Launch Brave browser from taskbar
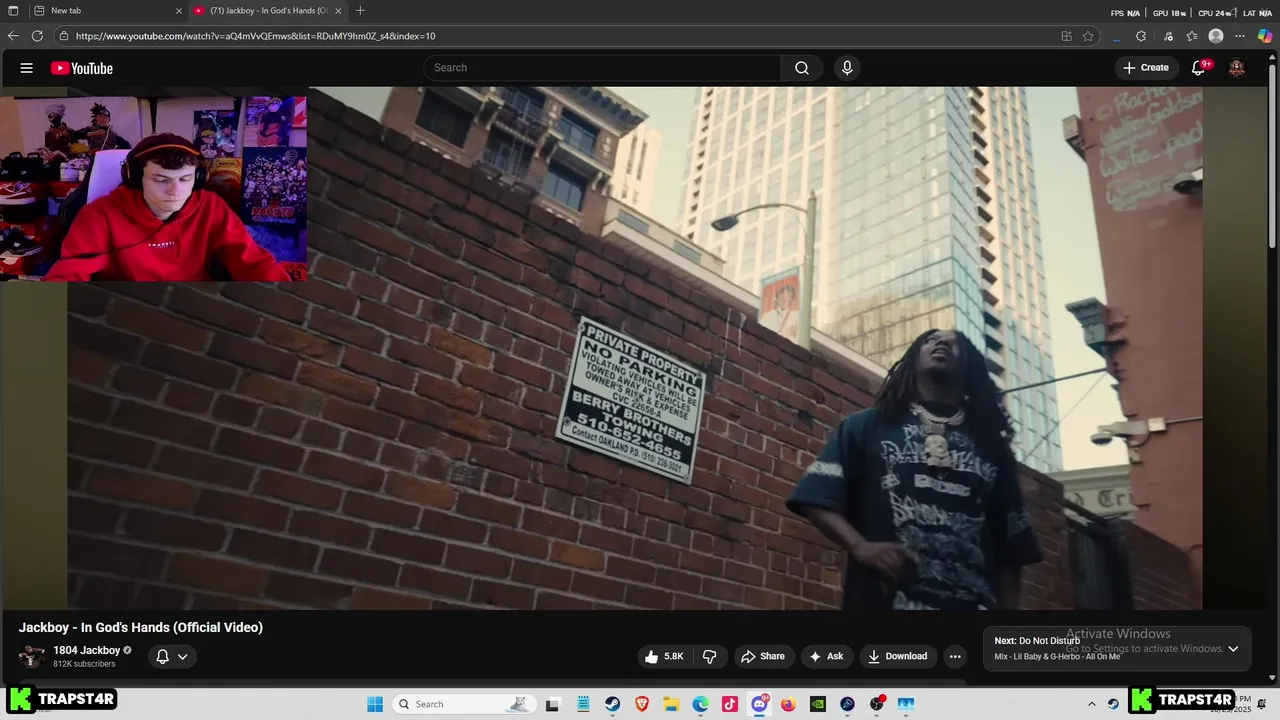 coord(642,704)
